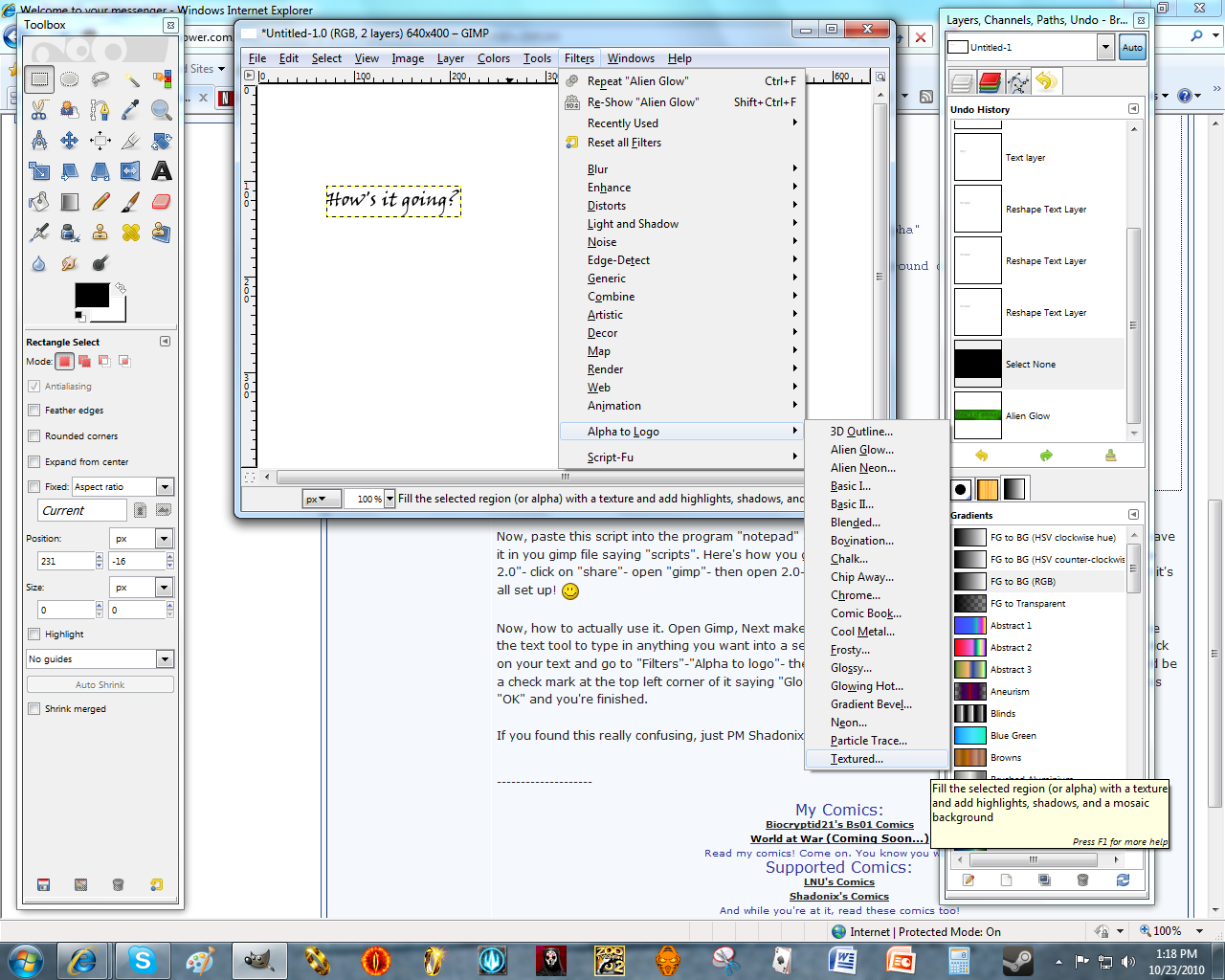Click the Heal tool bandage icon
The image size is (1225, 980).
(x=131, y=233)
